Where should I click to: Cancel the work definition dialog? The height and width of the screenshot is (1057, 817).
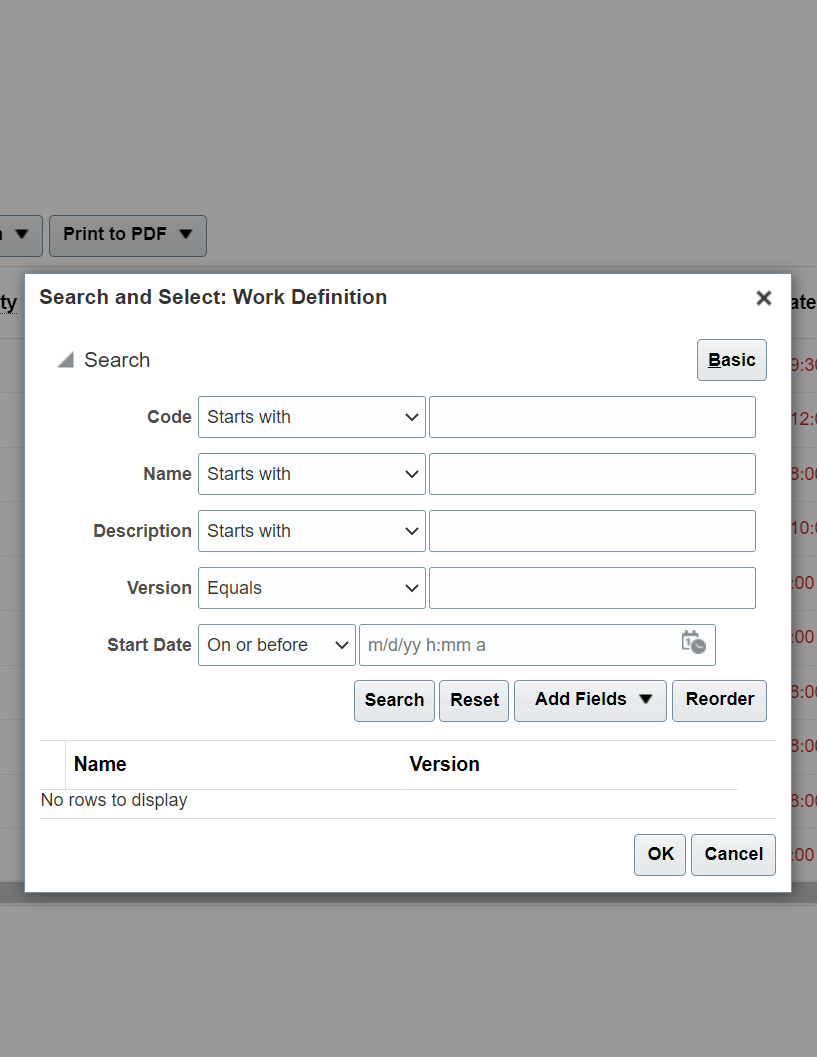coord(733,855)
